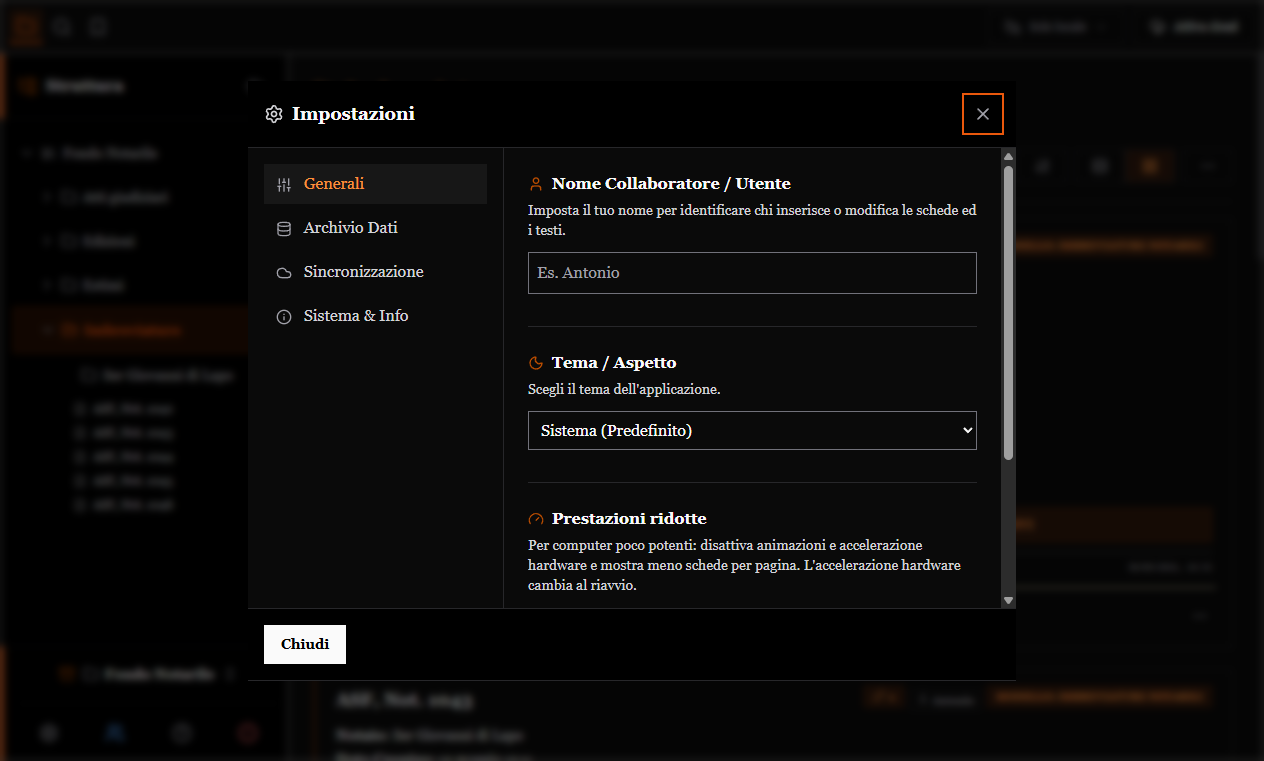The width and height of the screenshot is (1264, 761).
Task: Click the cloud icon beside Sincronizzazione
Action: (x=284, y=272)
